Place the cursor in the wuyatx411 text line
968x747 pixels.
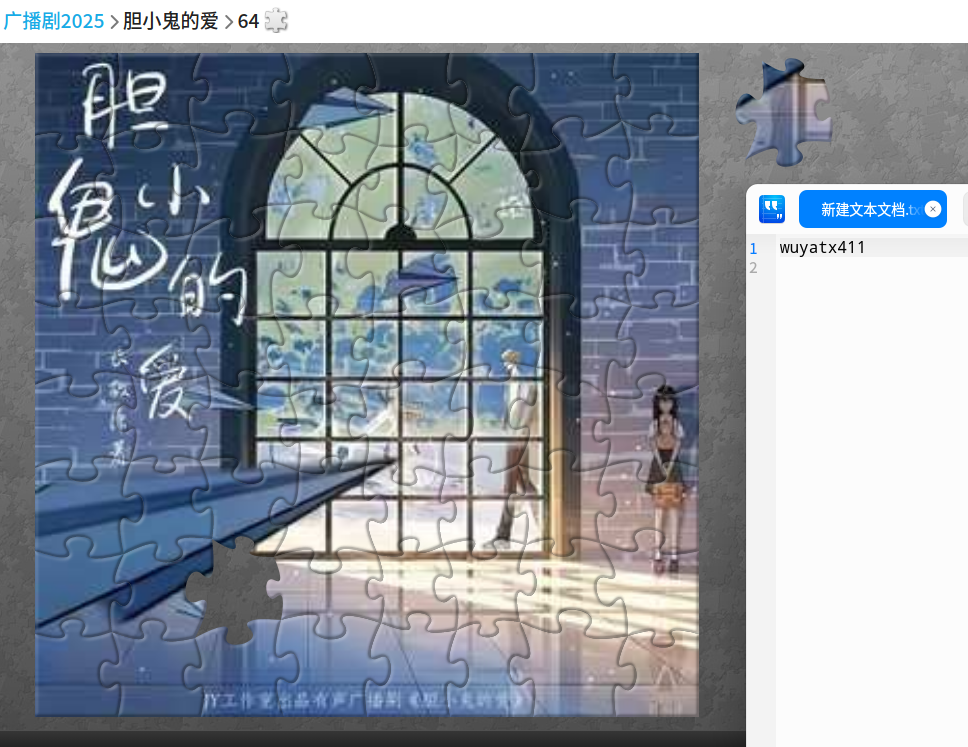pyautogui.click(x=873, y=248)
